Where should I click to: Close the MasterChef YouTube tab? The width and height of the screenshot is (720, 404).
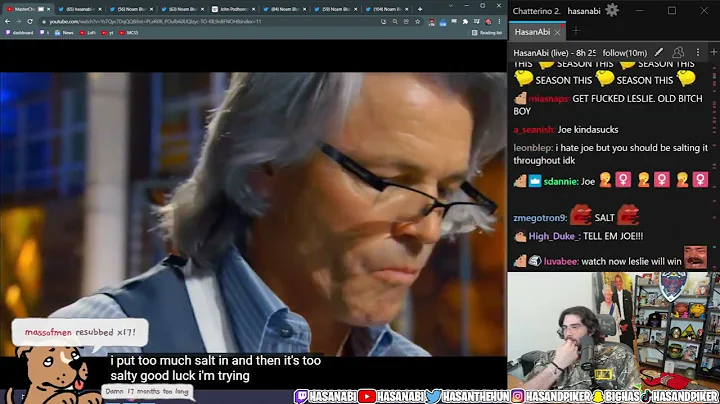(x=49, y=9)
